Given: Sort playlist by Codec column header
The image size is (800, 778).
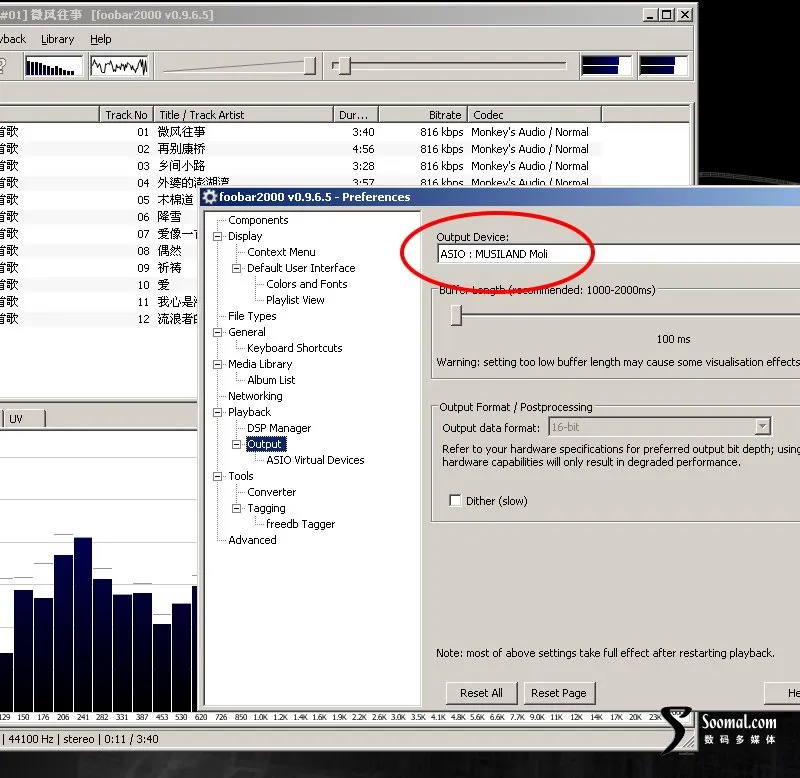Looking at the screenshot, I should click(x=534, y=115).
